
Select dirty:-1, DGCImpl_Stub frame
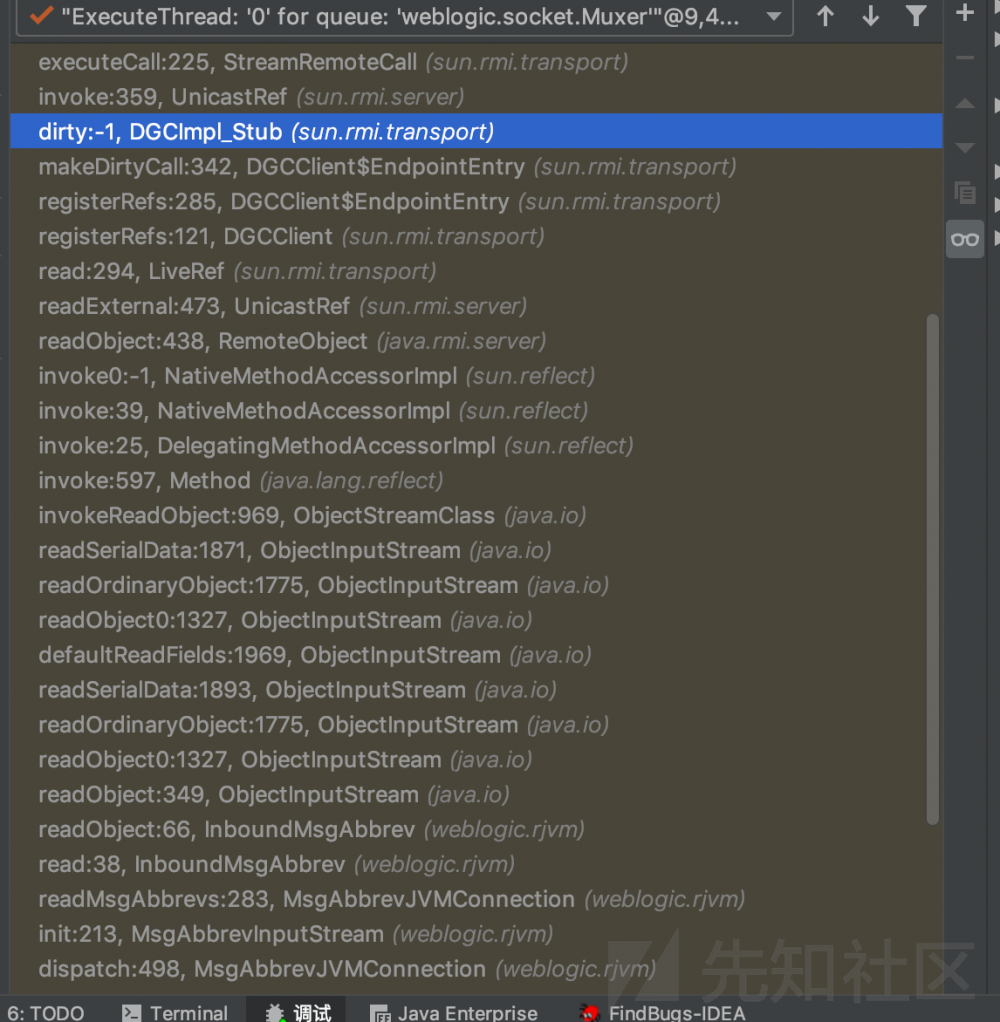(x=477, y=132)
